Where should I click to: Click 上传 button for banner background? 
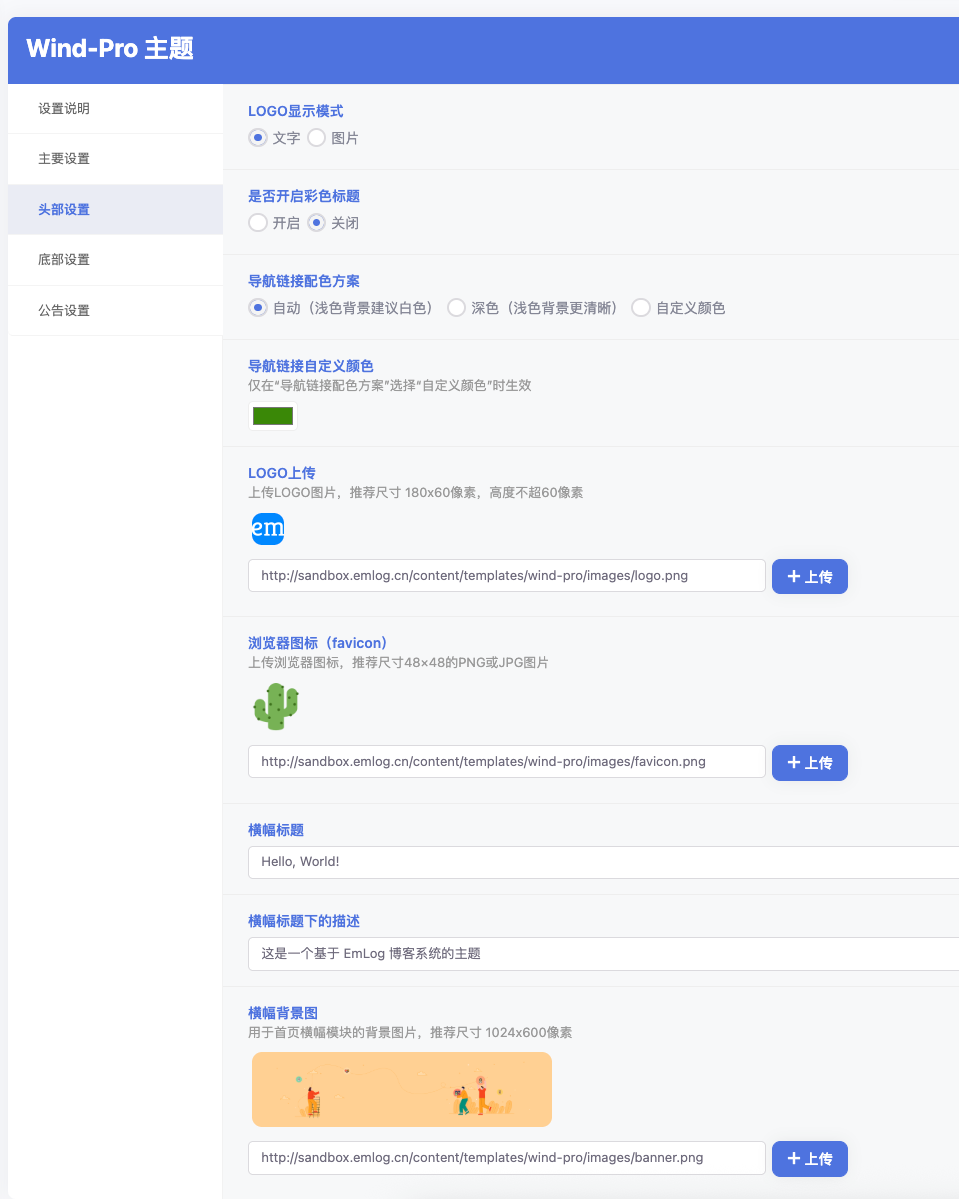[x=810, y=1159]
